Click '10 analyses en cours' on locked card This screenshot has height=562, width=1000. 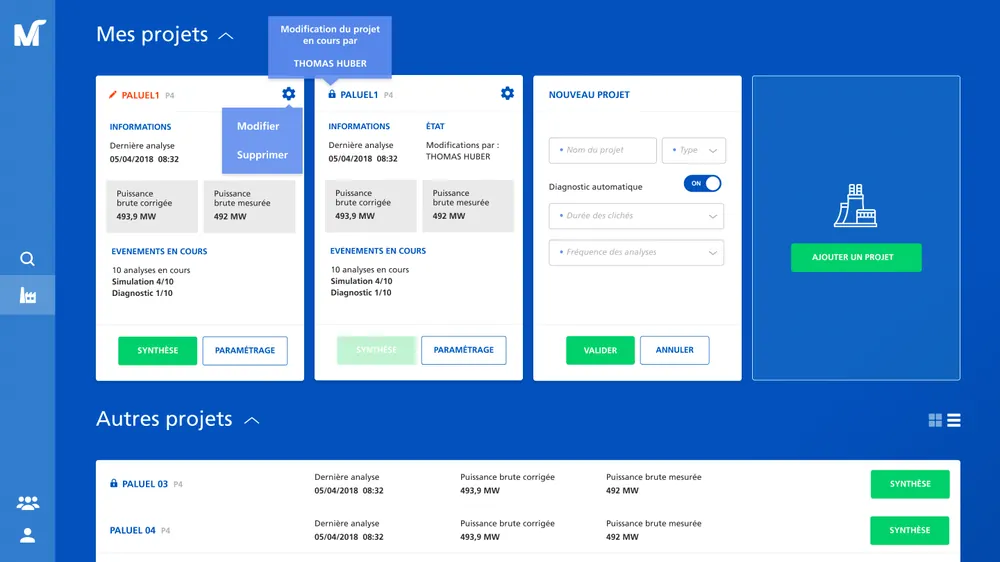[370, 269]
